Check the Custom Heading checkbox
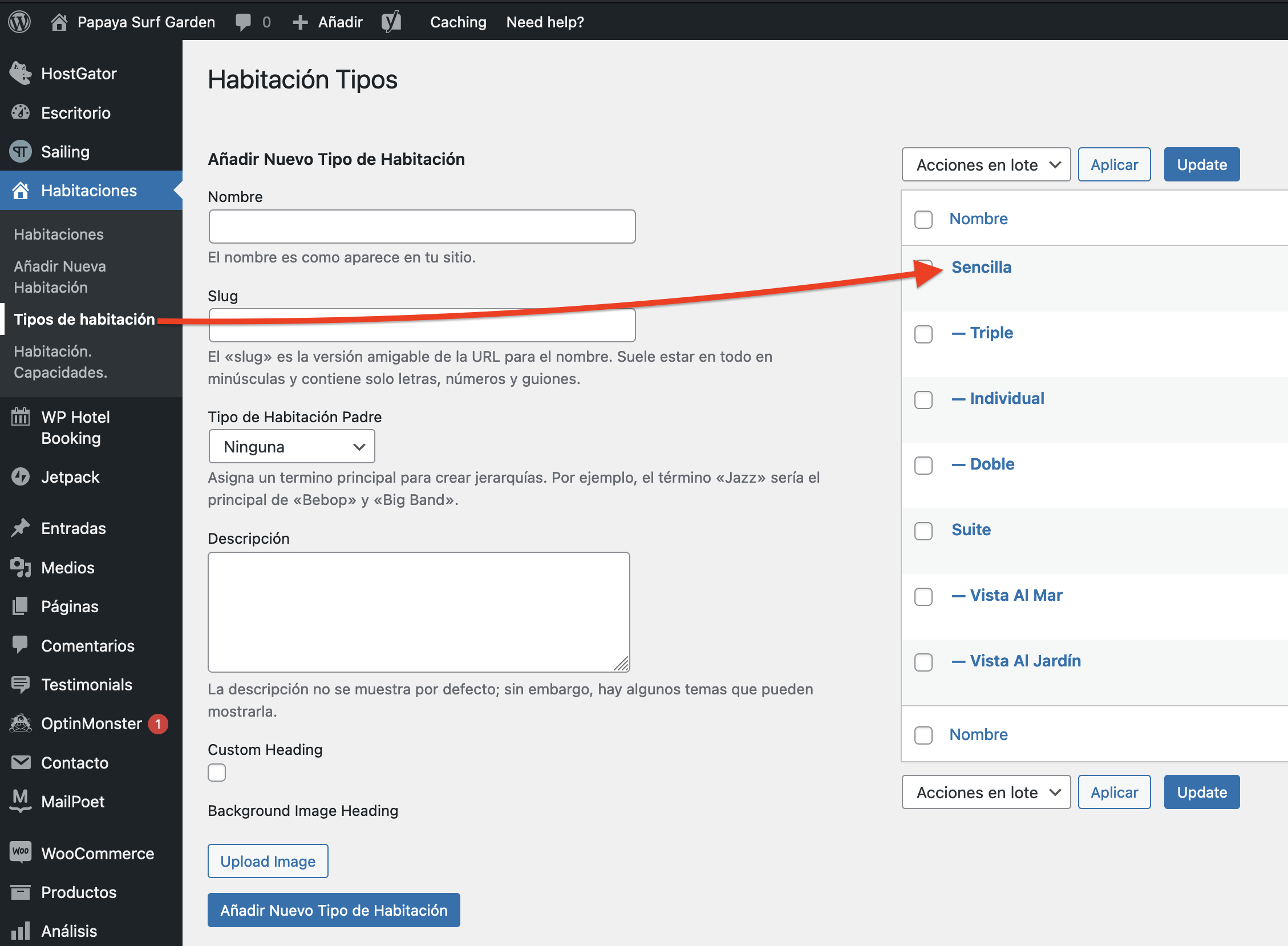Image resolution: width=1288 pixels, height=946 pixels. 217,773
